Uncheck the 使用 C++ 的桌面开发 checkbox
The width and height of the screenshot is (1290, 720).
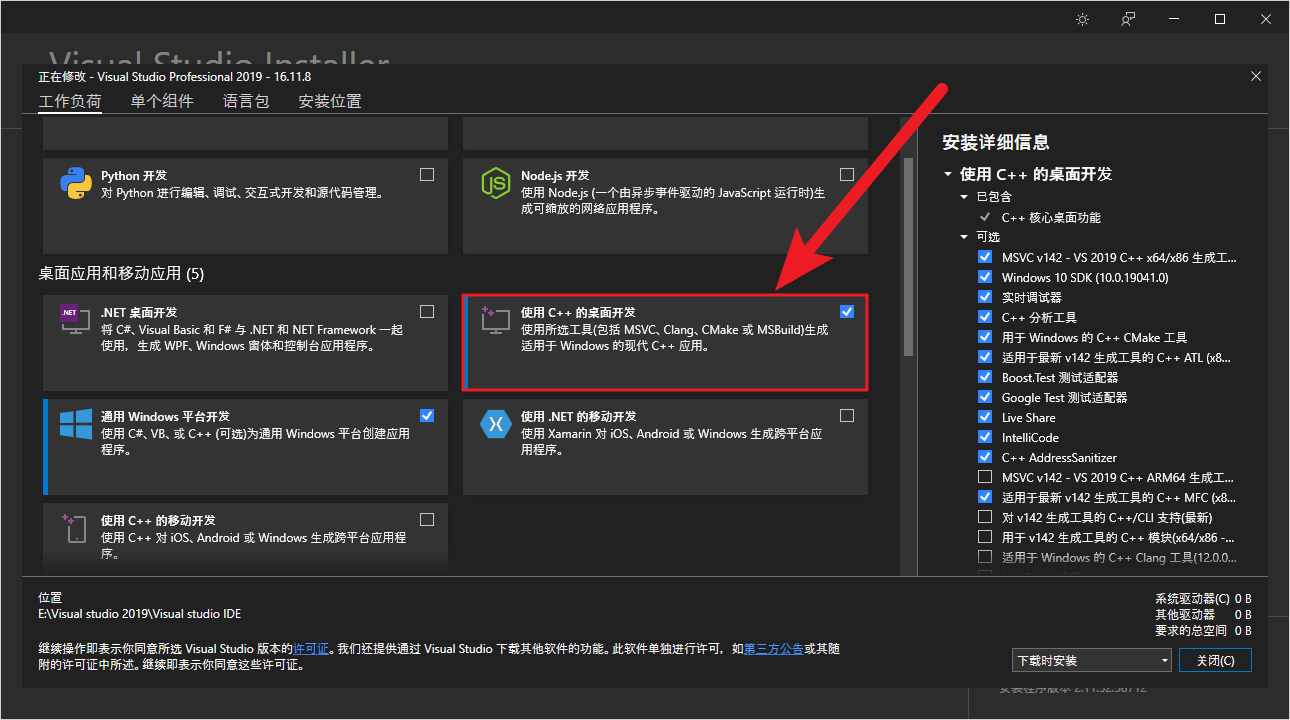click(x=847, y=311)
